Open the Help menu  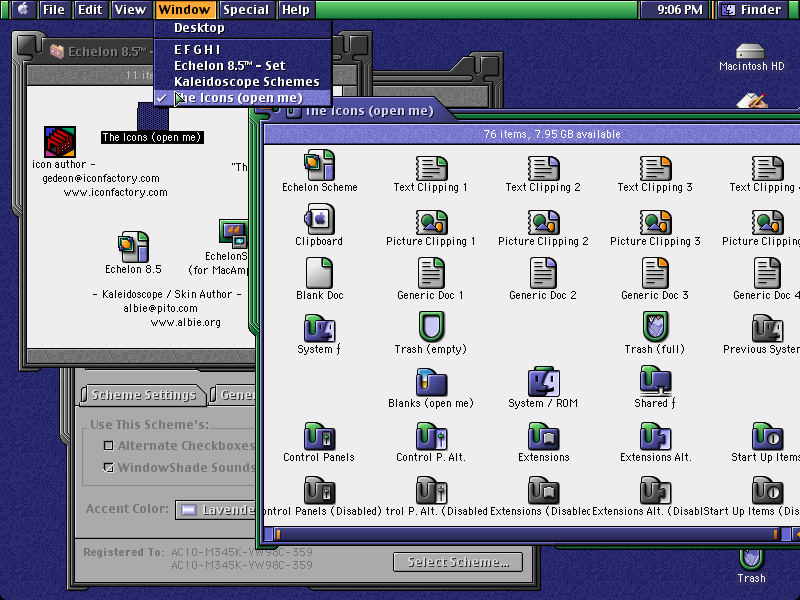(x=295, y=9)
